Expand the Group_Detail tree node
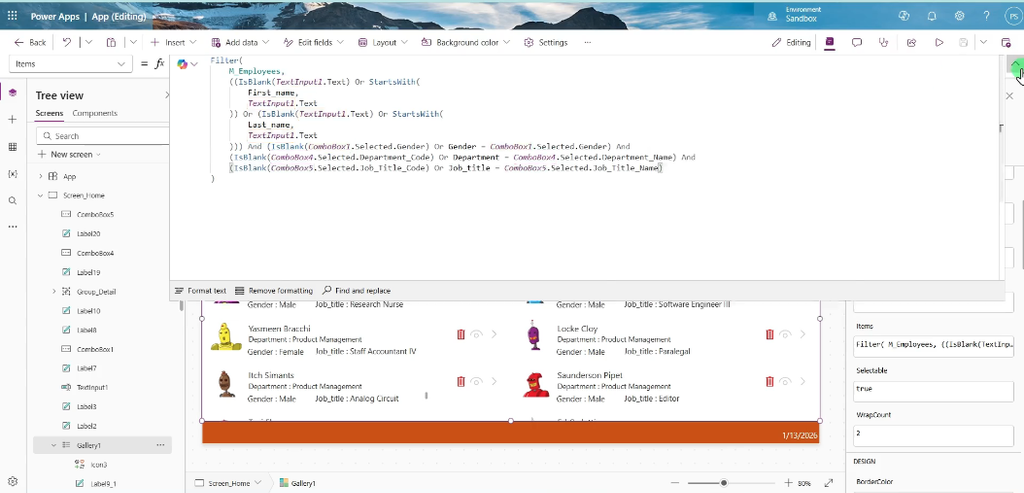Screen dimensions: 1024x493 point(54,291)
